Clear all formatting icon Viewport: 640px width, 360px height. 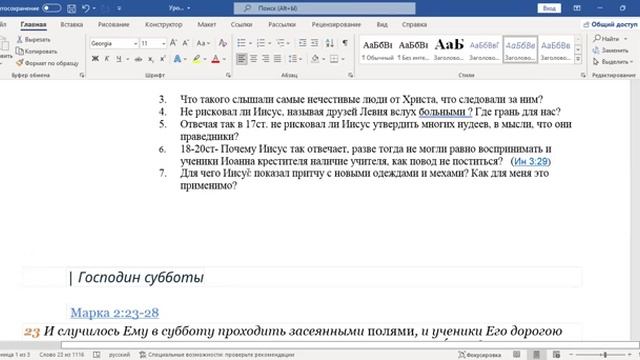(222, 43)
